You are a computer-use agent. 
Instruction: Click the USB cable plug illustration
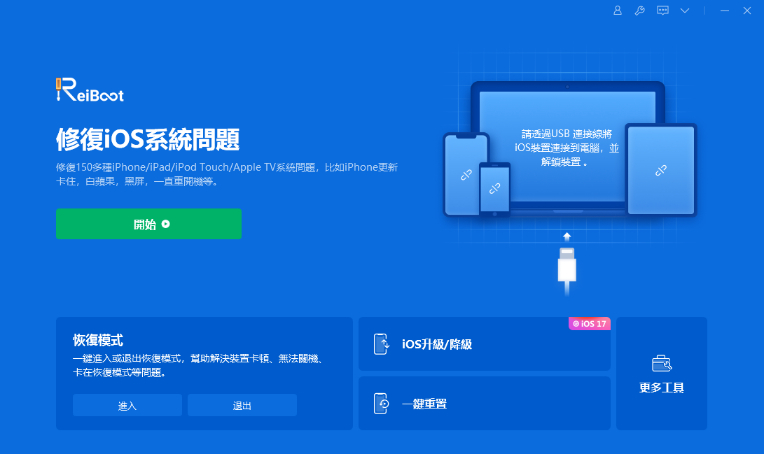[x=567, y=270]
